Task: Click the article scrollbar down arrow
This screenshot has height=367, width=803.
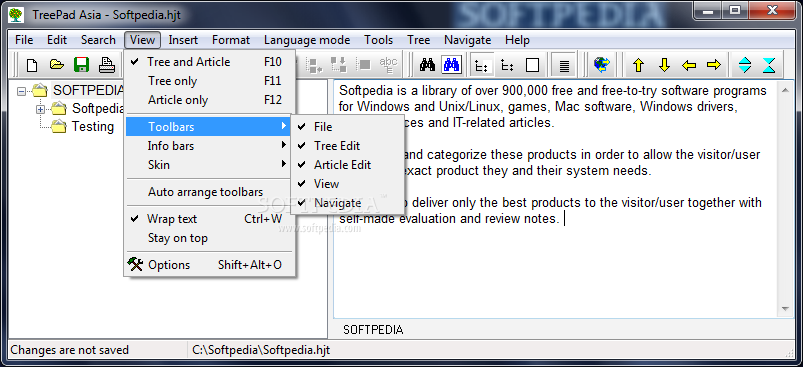Action: pyautogui.click(x=785, y=309)
